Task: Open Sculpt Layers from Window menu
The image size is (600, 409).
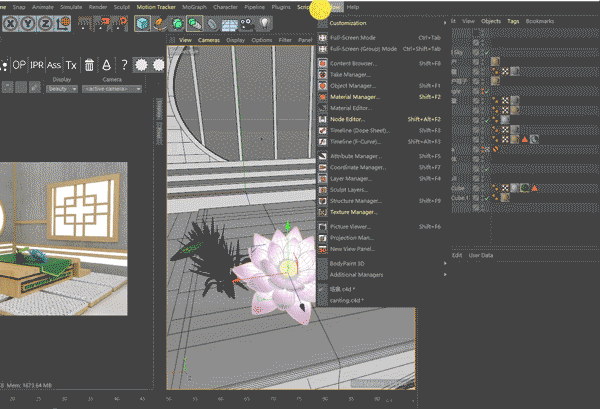Action: [x=380, y=190]
